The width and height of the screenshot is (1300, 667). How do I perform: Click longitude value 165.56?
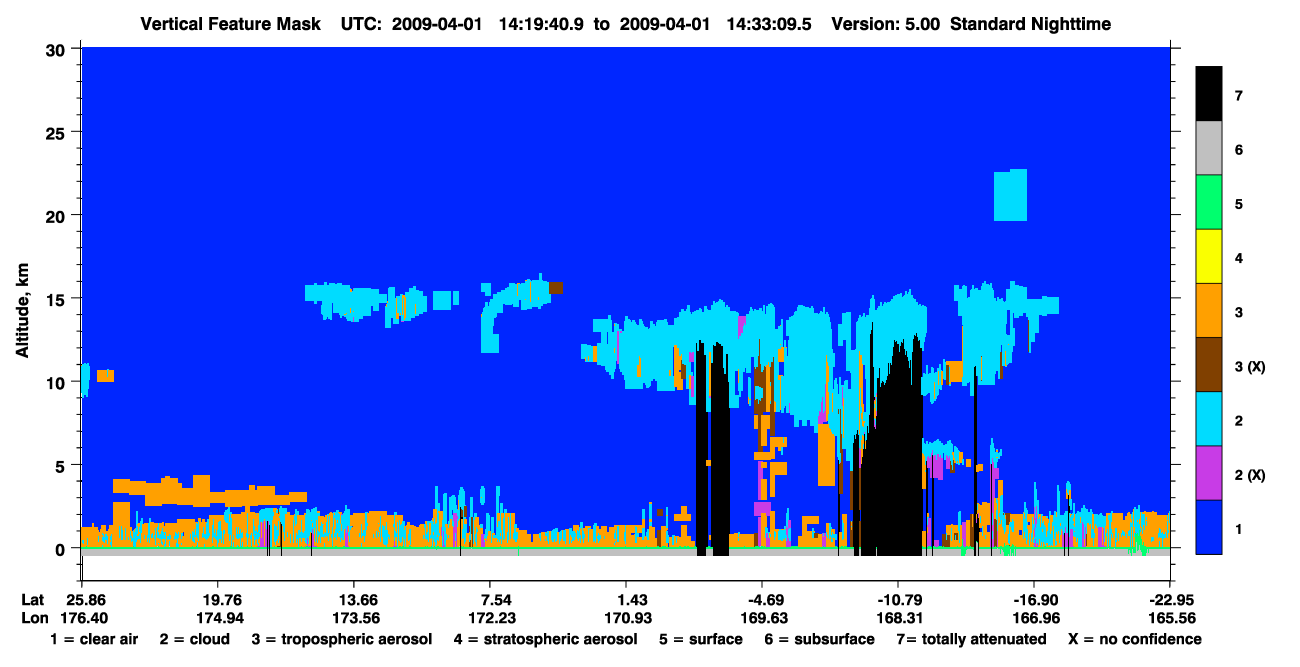click(1170, 618)
